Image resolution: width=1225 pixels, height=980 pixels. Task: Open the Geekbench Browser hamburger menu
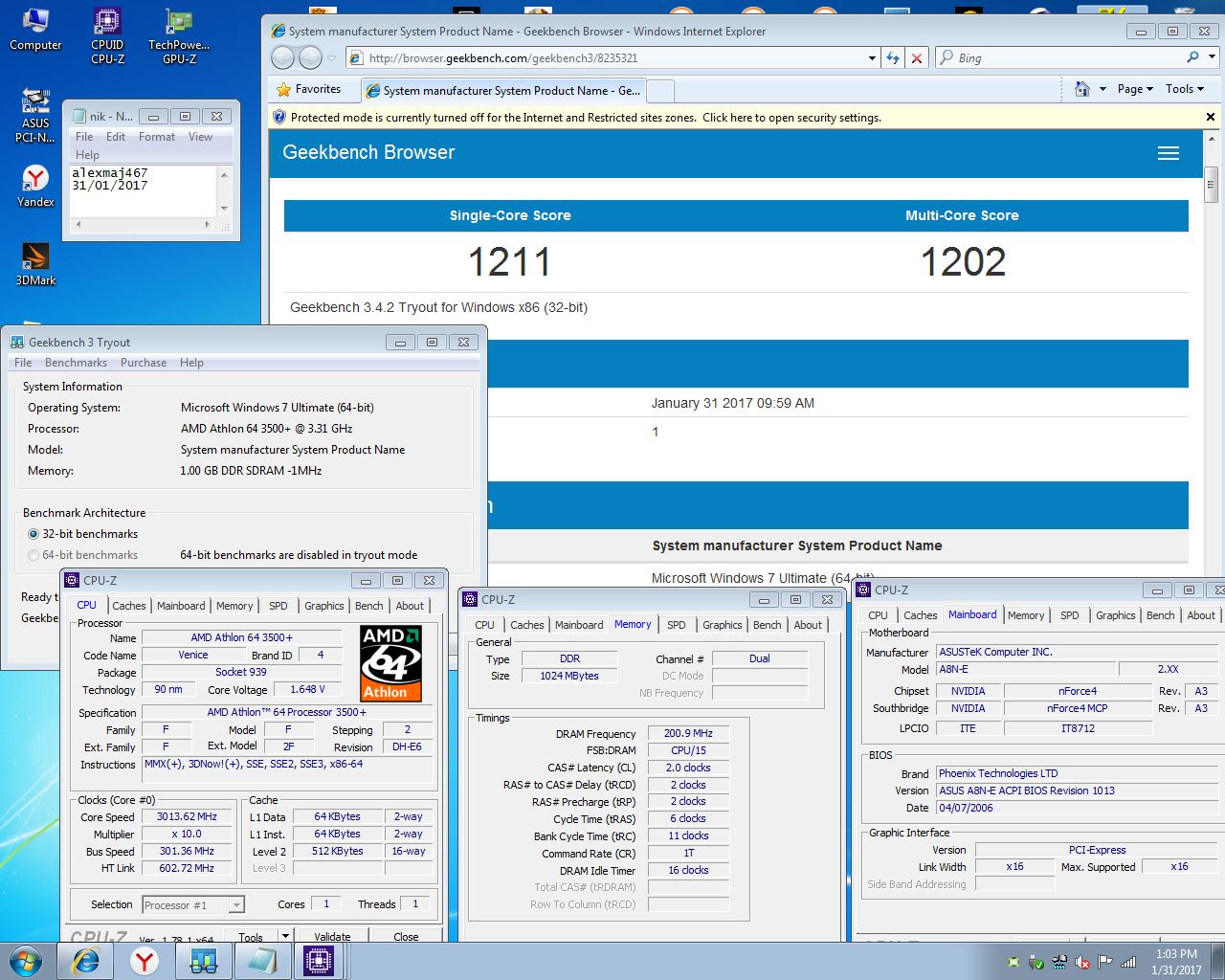1168,153
